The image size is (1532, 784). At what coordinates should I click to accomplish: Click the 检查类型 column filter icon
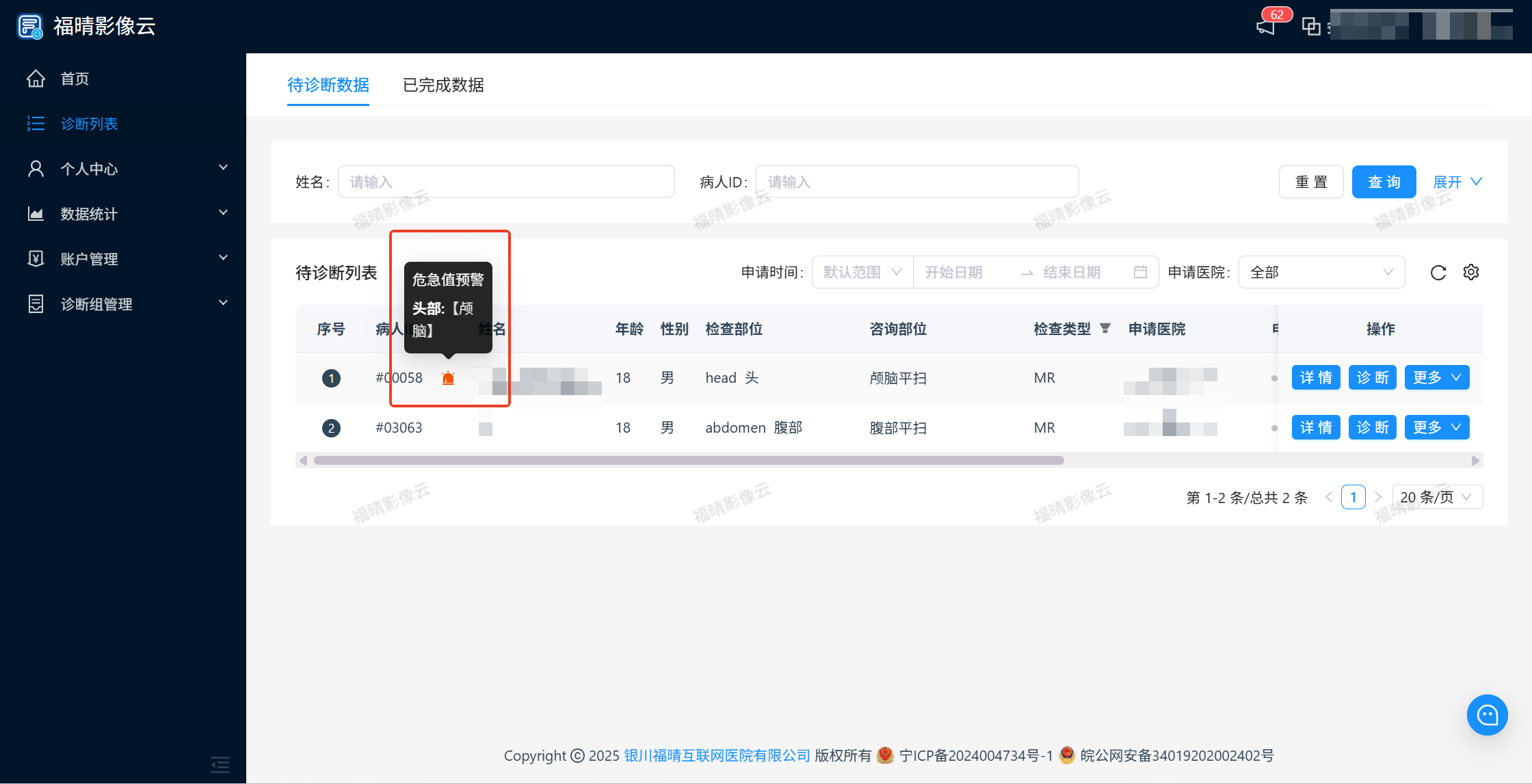pyautogui.click(x=1105, y=329)
